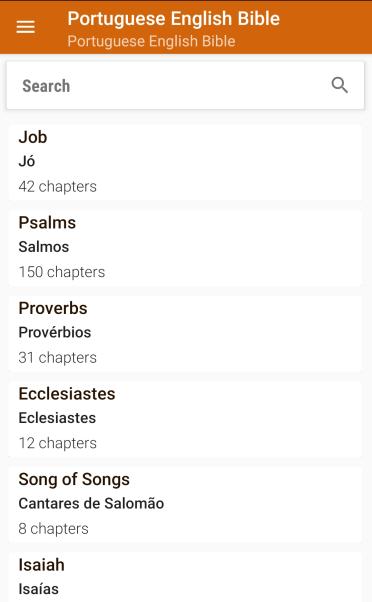372x602 pixels.
Task: Open the book of Job
Action: [x=185, y=162]
